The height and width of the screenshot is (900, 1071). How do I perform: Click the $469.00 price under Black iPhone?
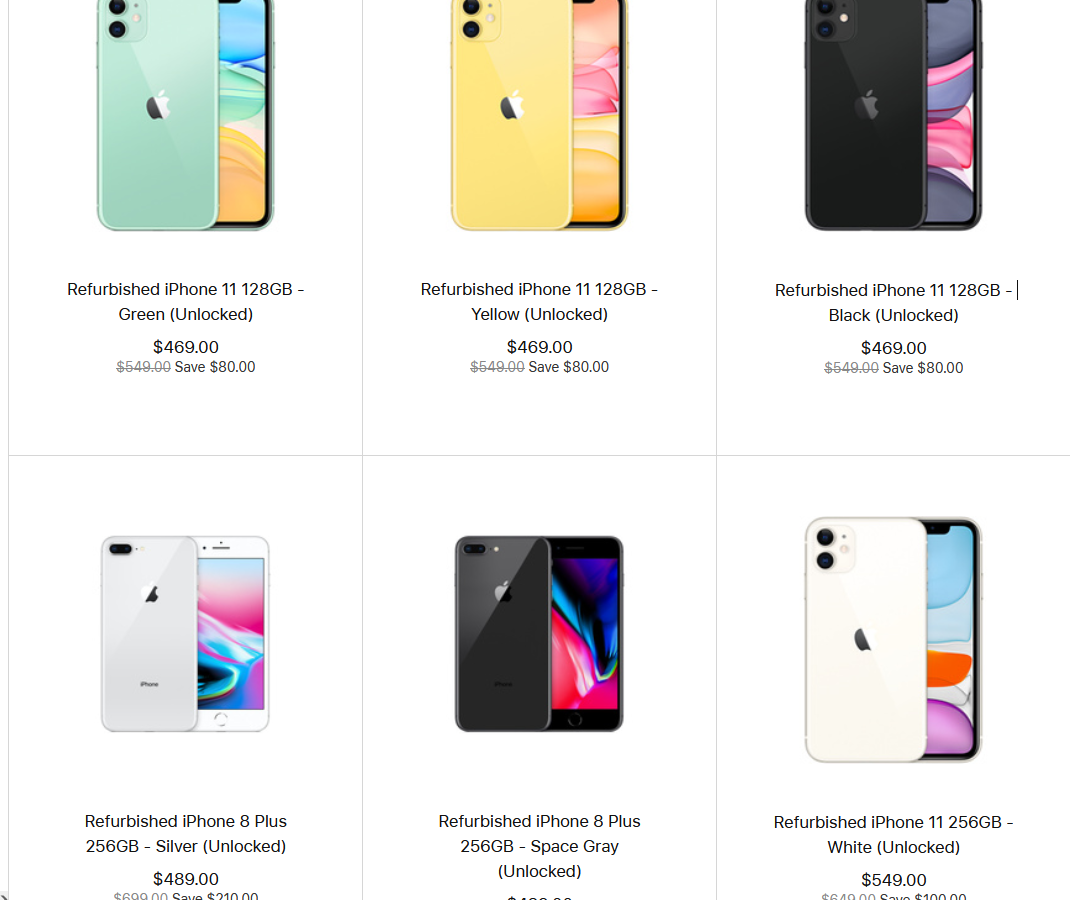coord(893,348)
